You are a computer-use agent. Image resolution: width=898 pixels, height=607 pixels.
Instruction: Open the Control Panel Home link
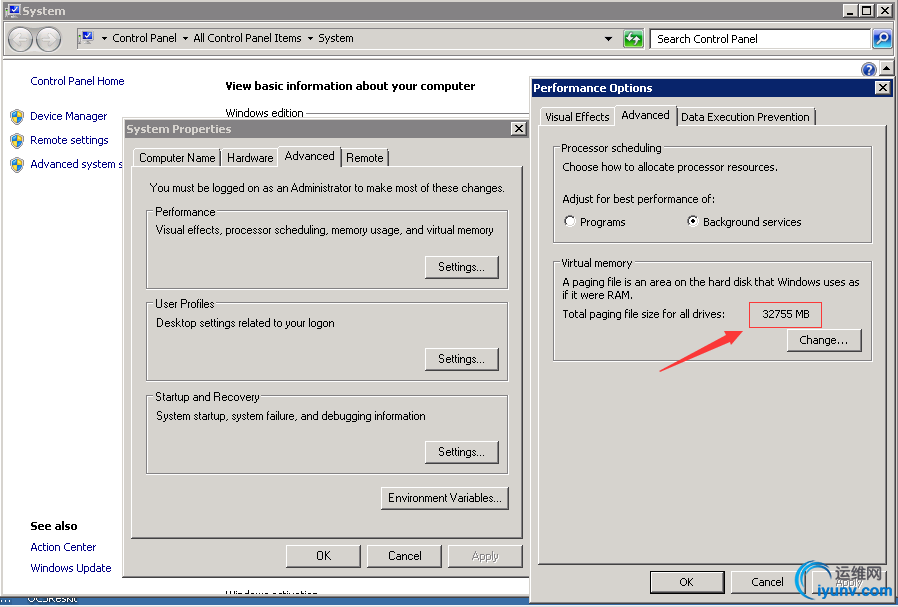77,81
